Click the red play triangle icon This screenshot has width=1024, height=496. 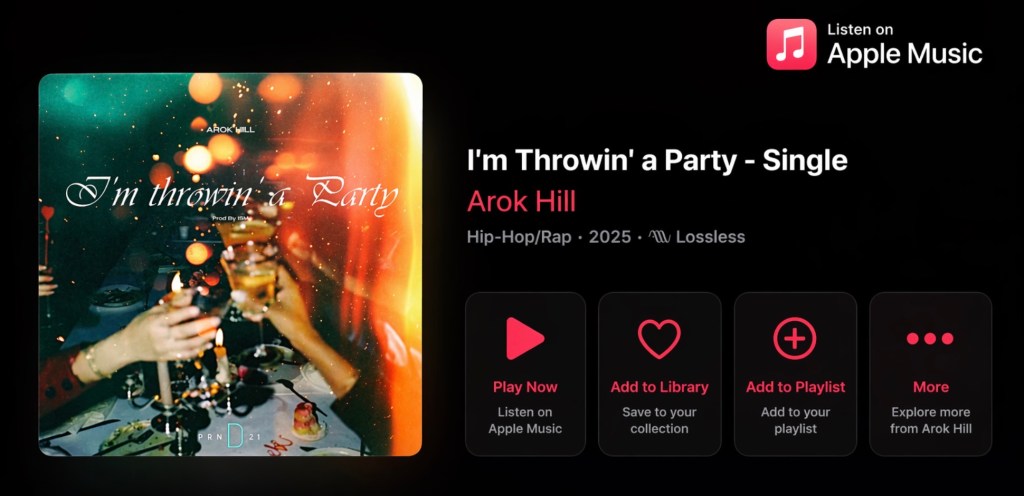(x=524, y=338)
